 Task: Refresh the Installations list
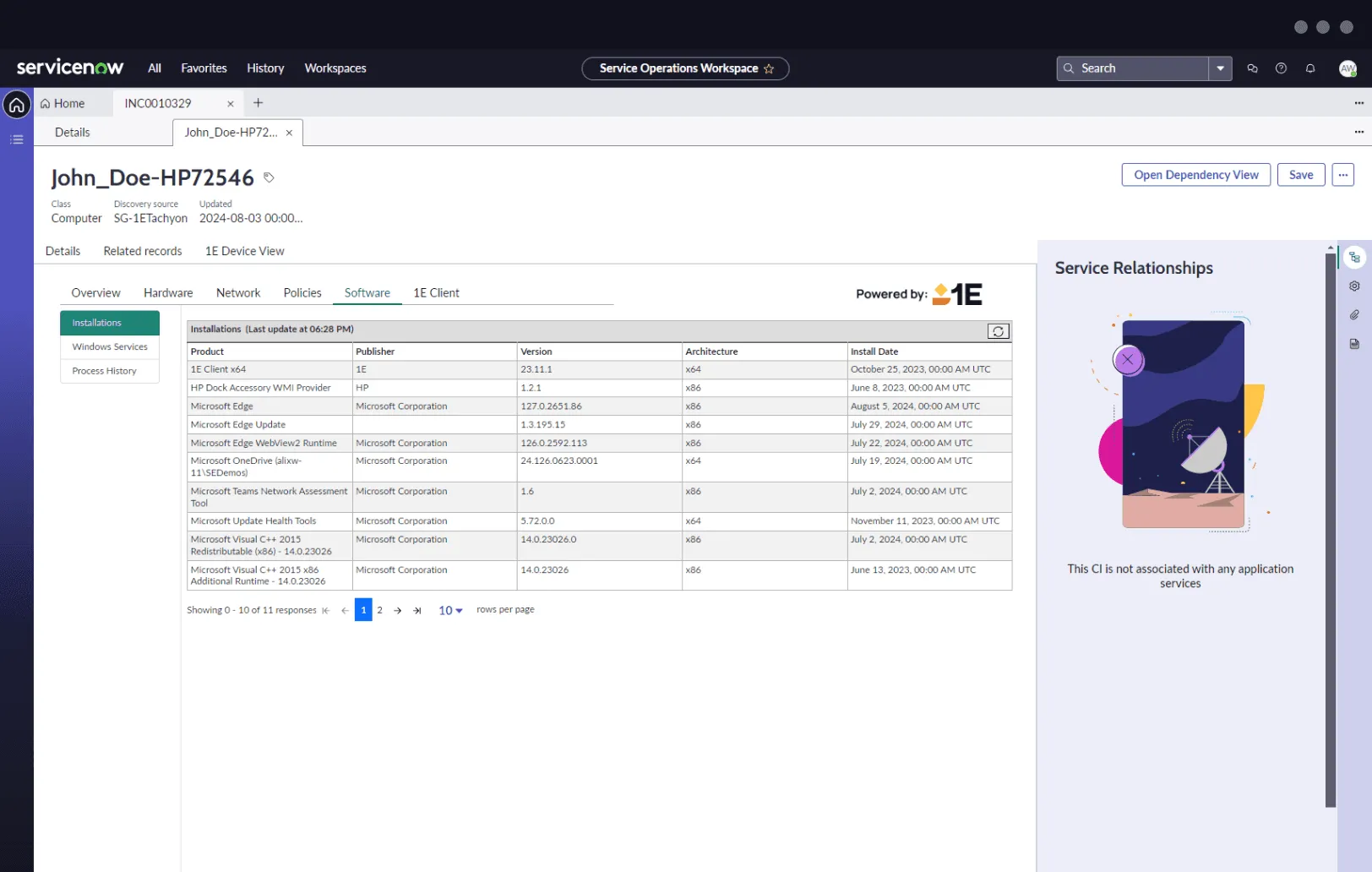[x=998, y=331]
